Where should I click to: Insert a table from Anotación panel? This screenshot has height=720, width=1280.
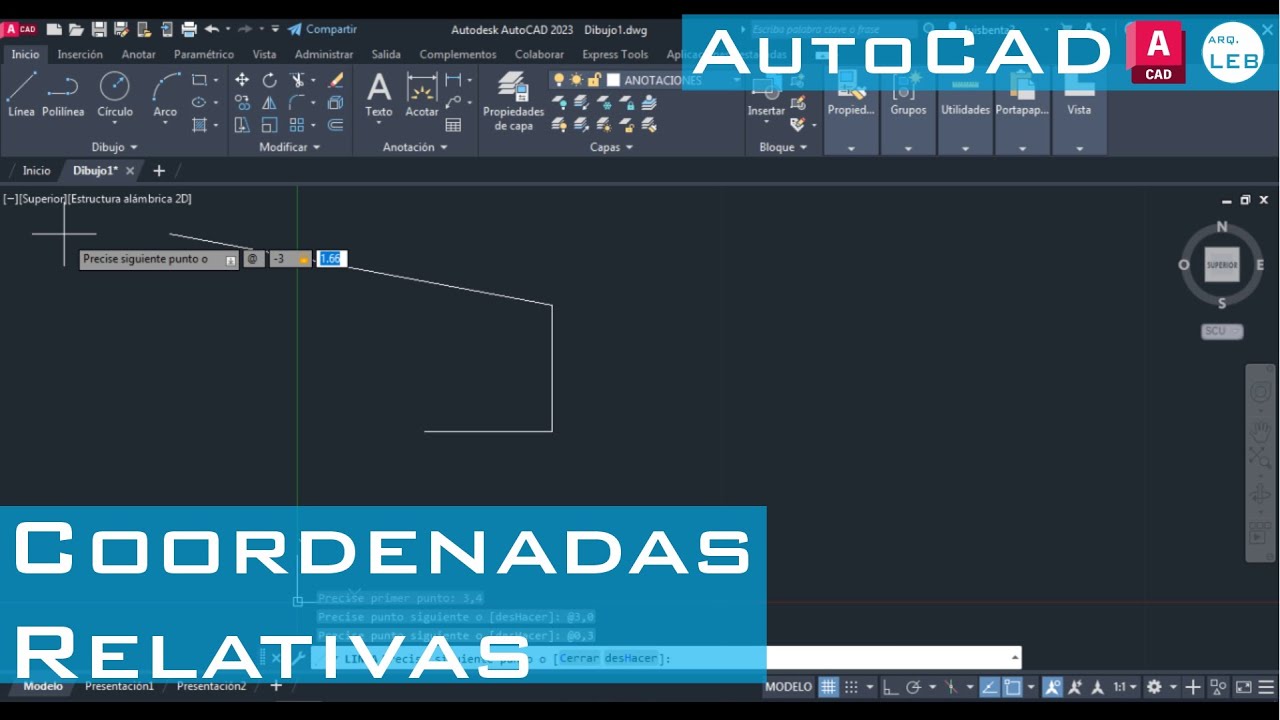coord(453,125)
